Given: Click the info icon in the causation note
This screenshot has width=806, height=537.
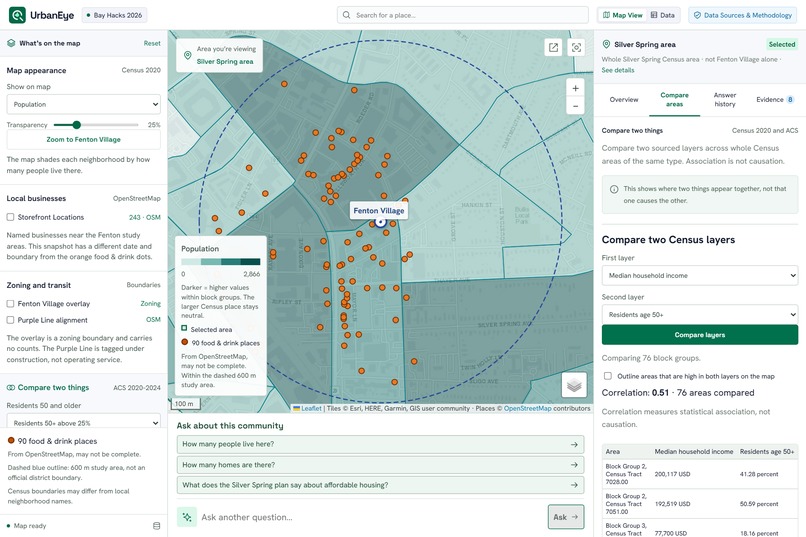Looking at the screenshot, I should click(x=614, y=189).
